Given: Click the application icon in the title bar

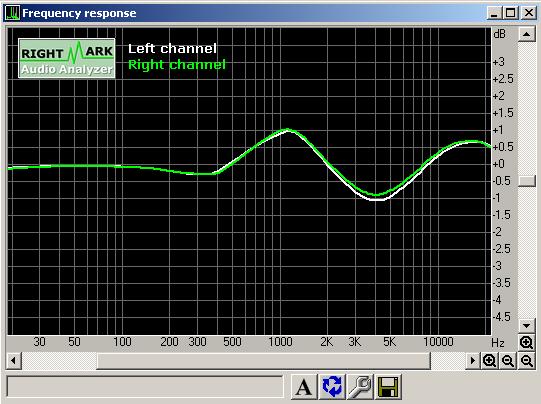Looking at the screenshot, I should point(12,13).
